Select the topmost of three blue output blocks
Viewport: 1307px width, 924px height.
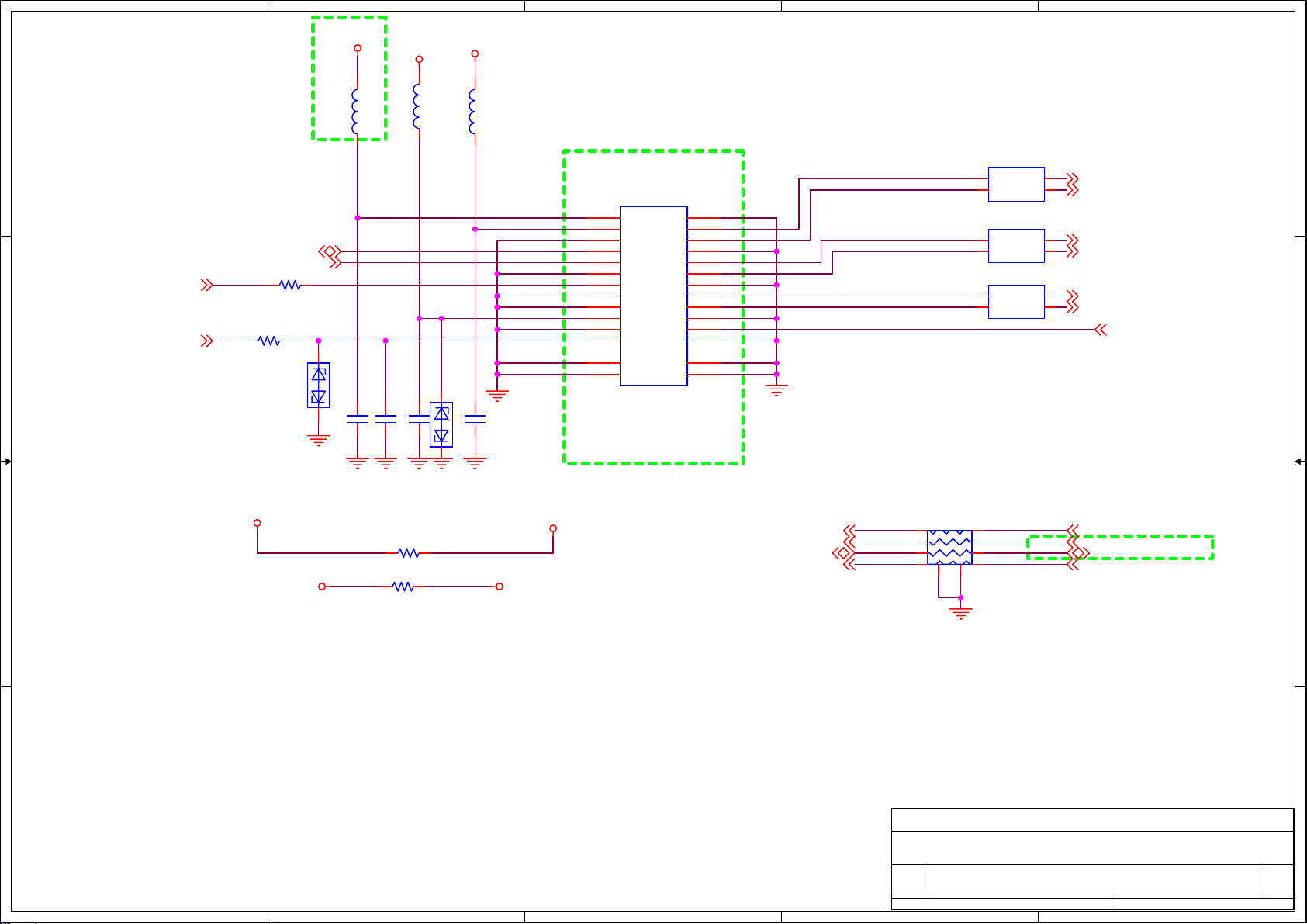(x=1016, y=185)
